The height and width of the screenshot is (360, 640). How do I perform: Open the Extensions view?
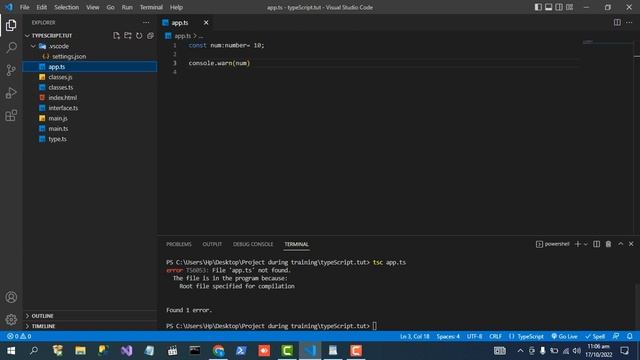coord(11,116)
